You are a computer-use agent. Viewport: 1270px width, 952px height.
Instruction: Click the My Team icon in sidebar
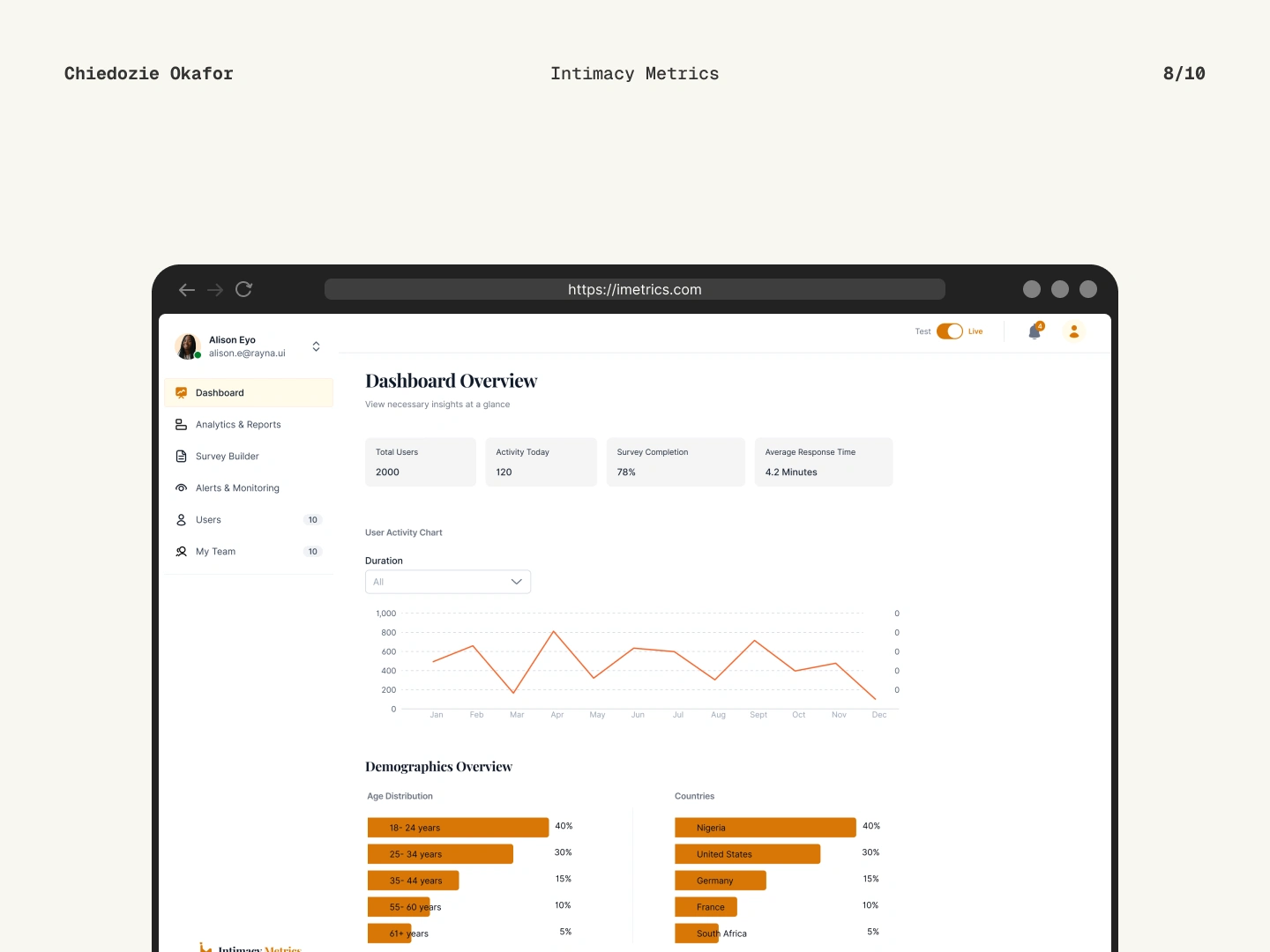pos(181,551)
